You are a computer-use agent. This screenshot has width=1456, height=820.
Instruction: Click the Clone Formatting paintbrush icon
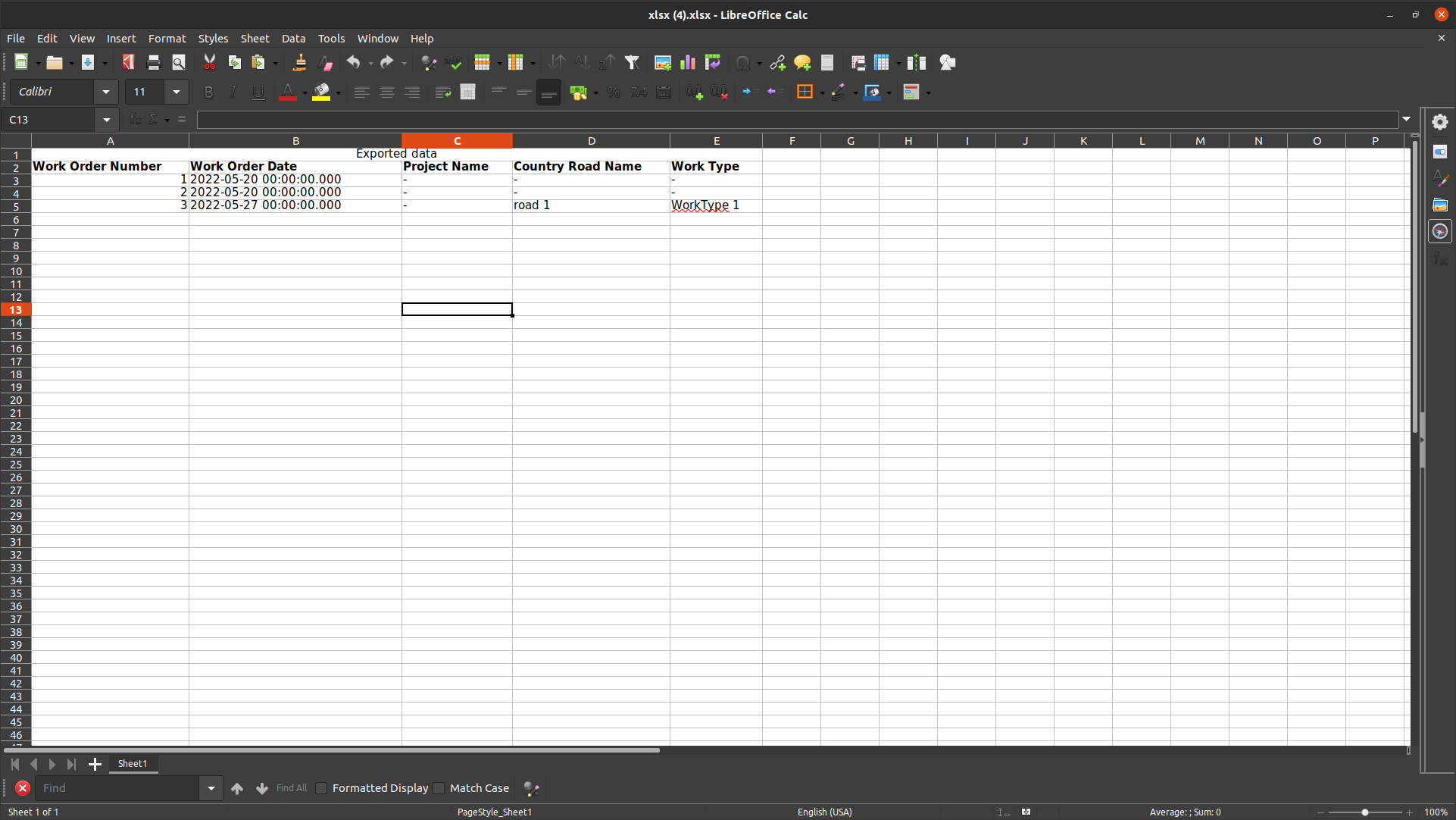click(300, 63)
